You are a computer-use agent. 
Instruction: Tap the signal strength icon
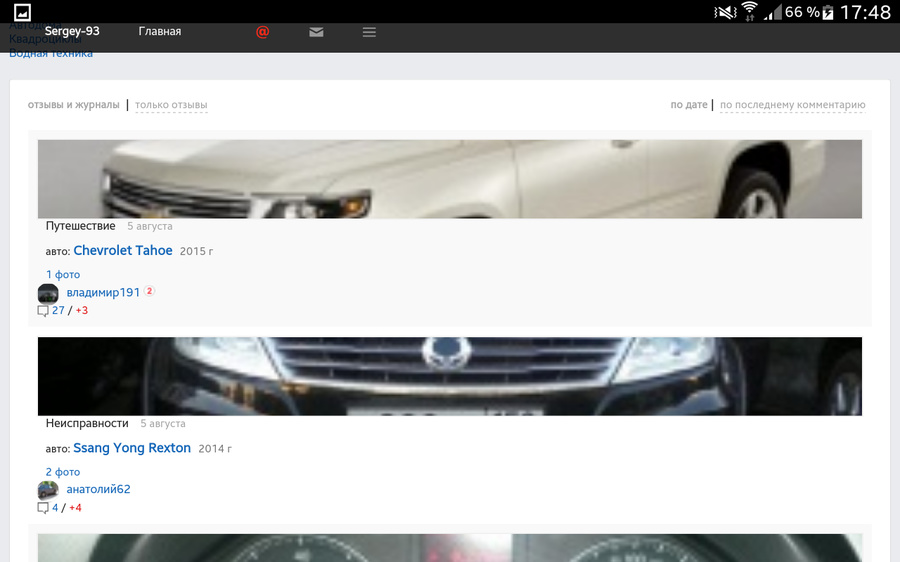point(773,12)
